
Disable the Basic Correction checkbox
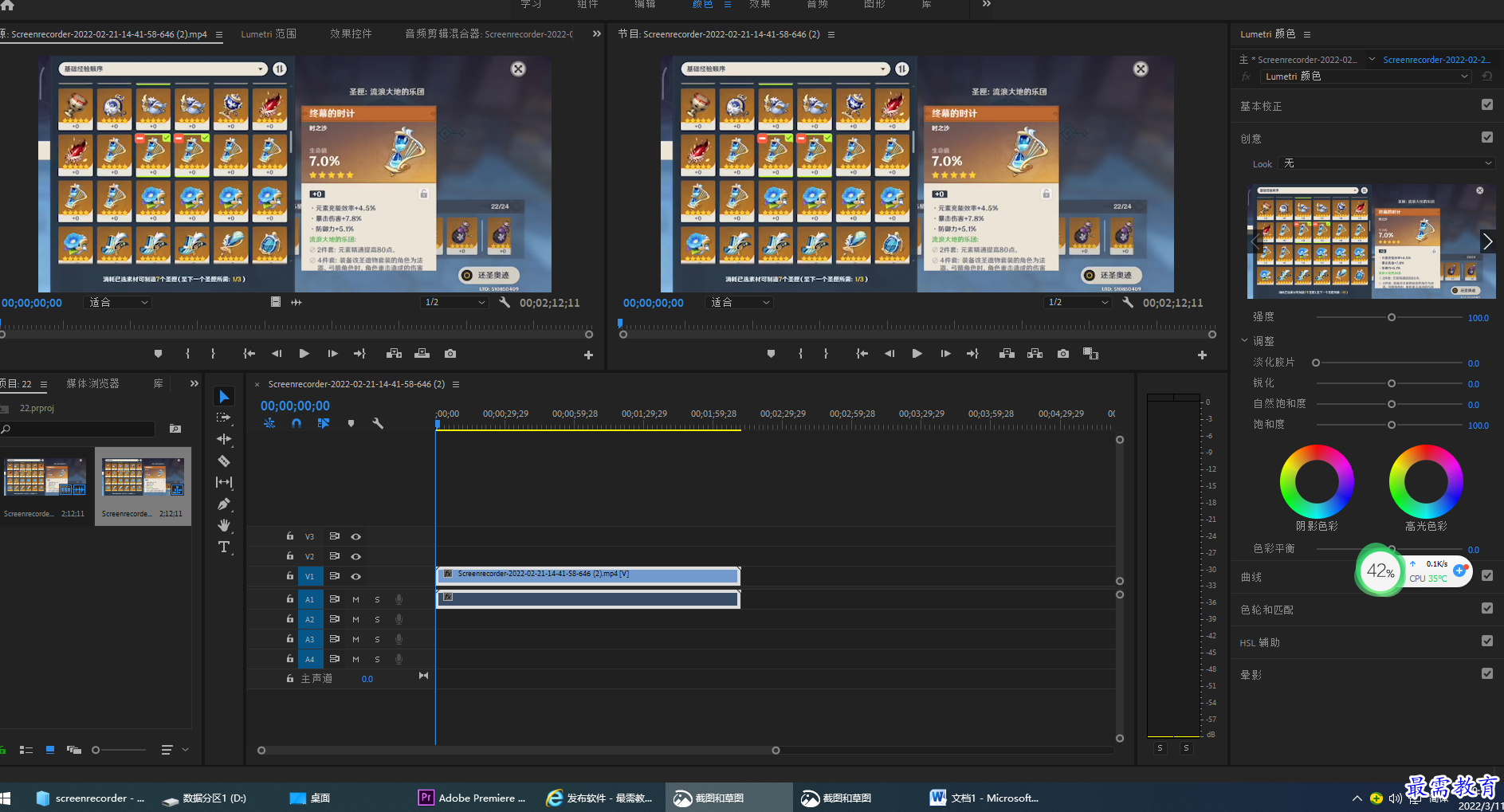[1487, 104]
